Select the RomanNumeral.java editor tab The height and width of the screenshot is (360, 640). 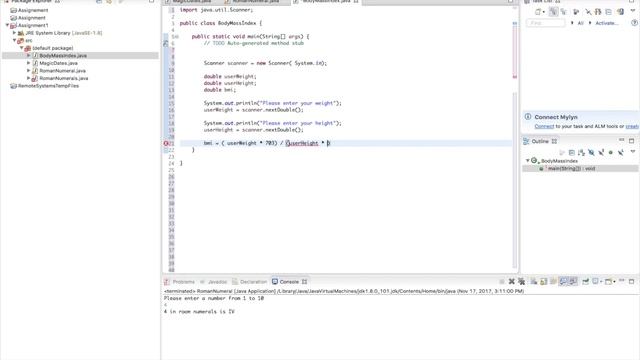click(256, 2)
